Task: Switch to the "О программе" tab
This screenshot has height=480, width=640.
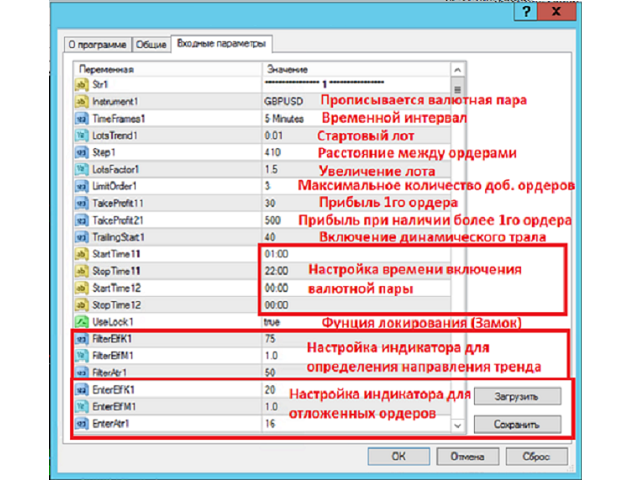Action: tap(97, 45)
